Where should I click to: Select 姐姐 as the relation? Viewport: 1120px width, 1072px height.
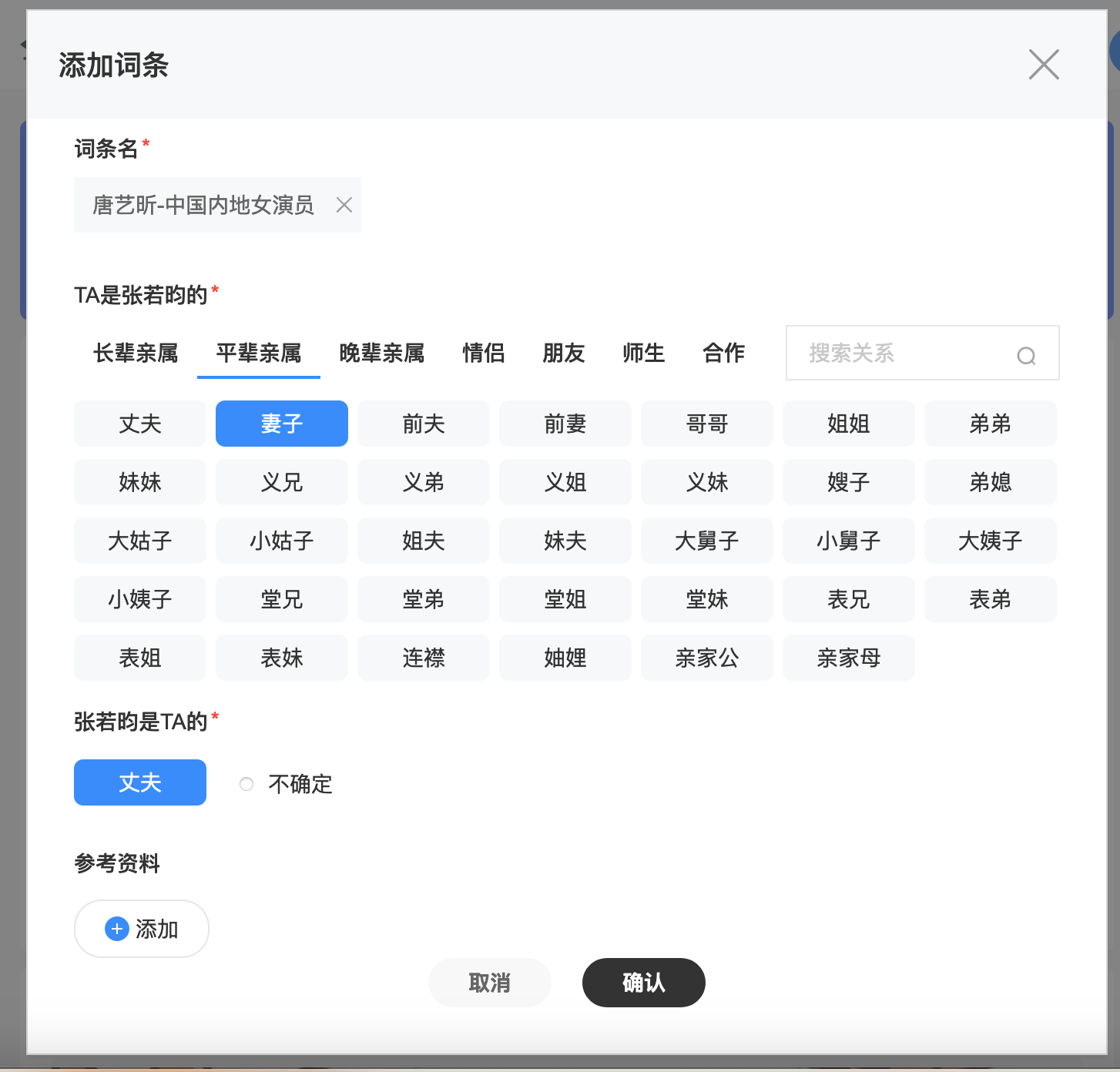click(x=849, y=424)
